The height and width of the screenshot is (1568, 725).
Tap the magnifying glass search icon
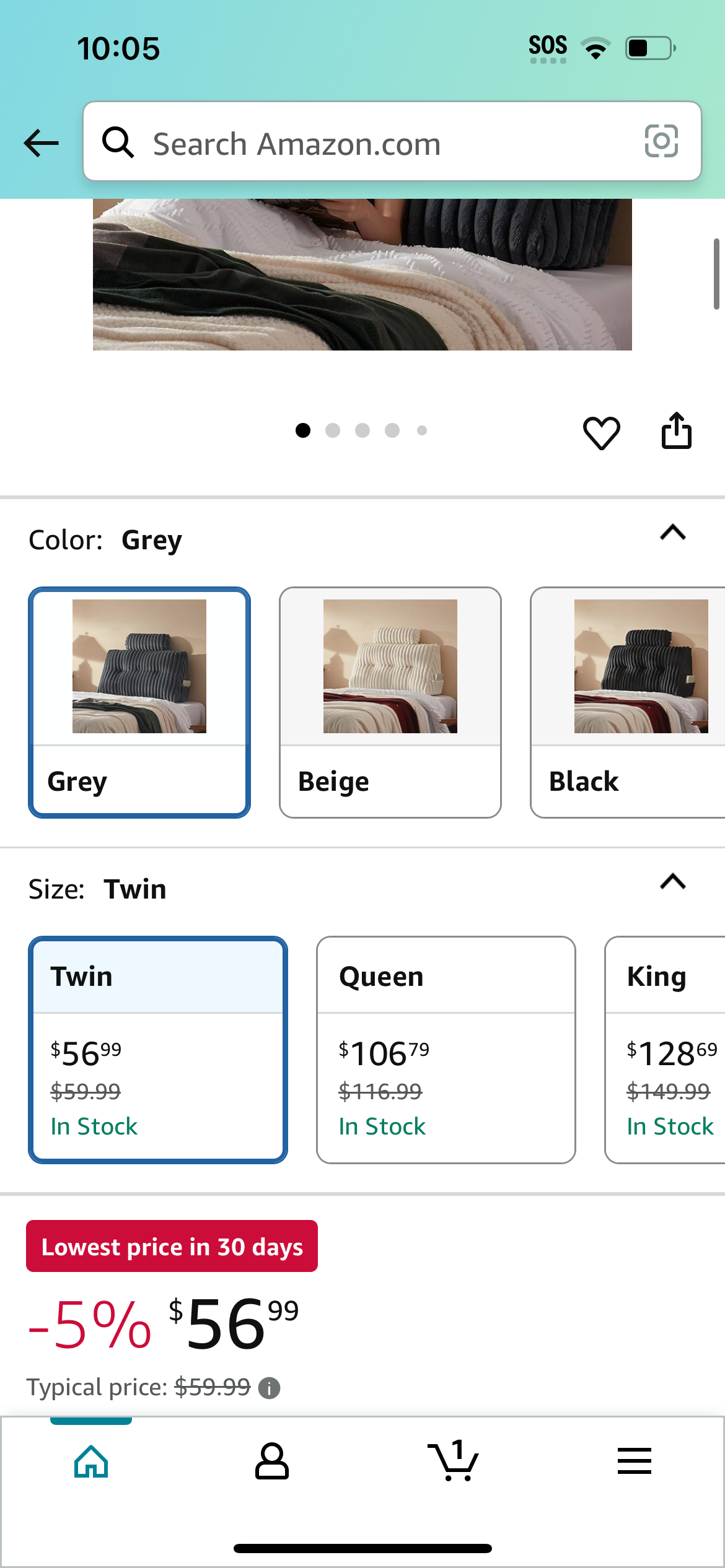click(x=118, y=142)
